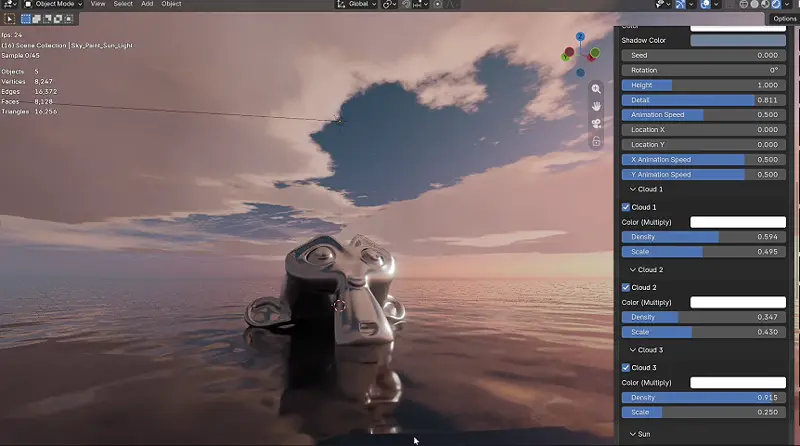Collapse the Sun section
The width and height of the screenshot is (800, 446).
(x=640, y=434)
